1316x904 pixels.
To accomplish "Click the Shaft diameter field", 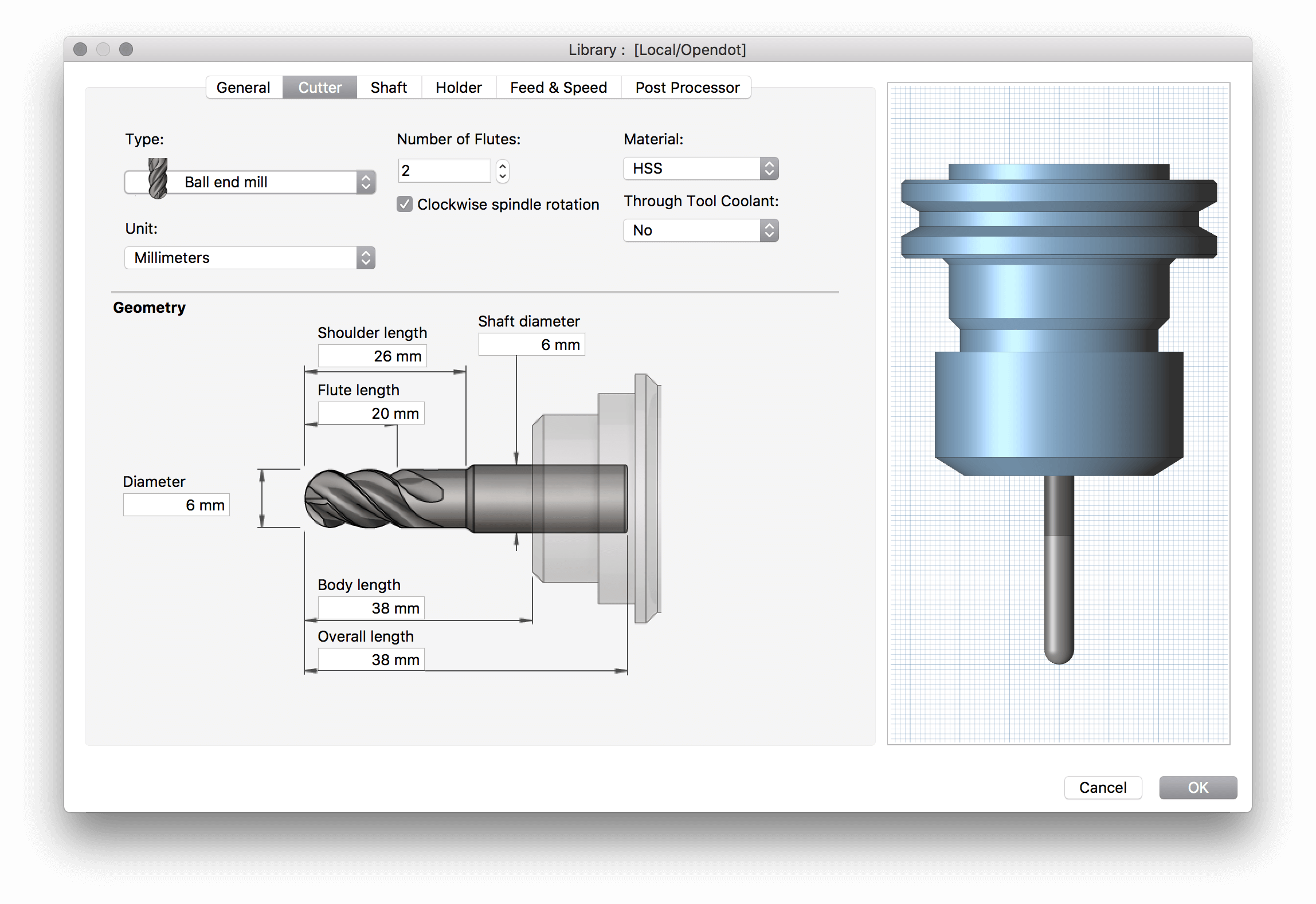I will coord(532,344).
